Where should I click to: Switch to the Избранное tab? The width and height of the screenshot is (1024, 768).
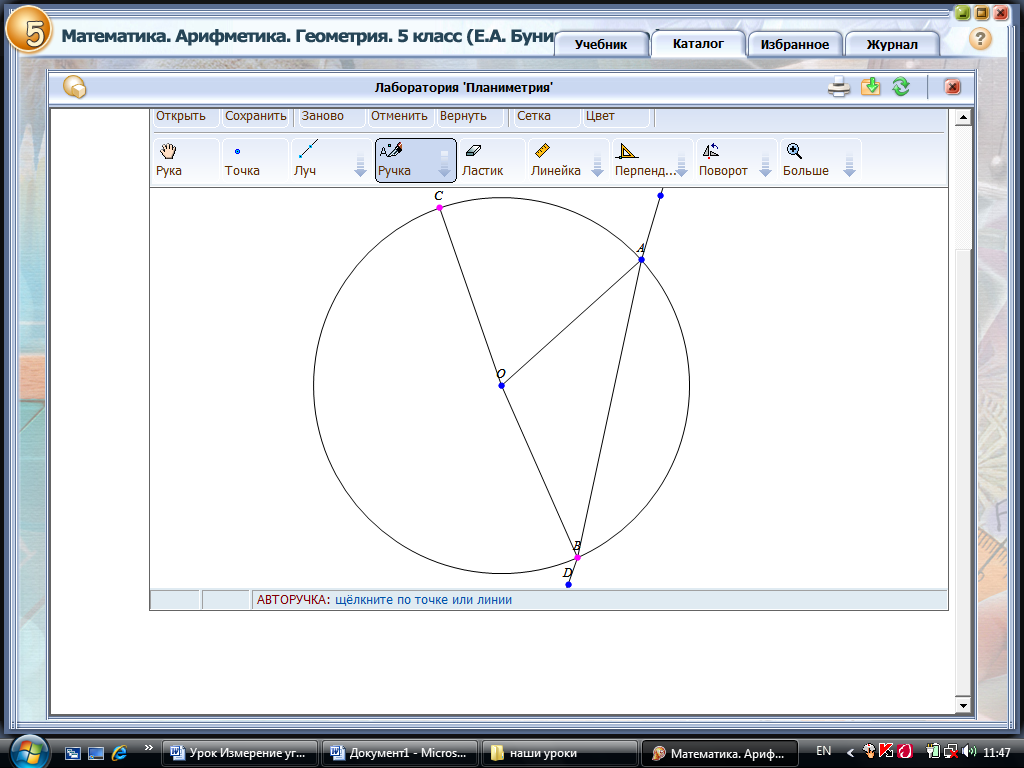(x=795, y=44)
